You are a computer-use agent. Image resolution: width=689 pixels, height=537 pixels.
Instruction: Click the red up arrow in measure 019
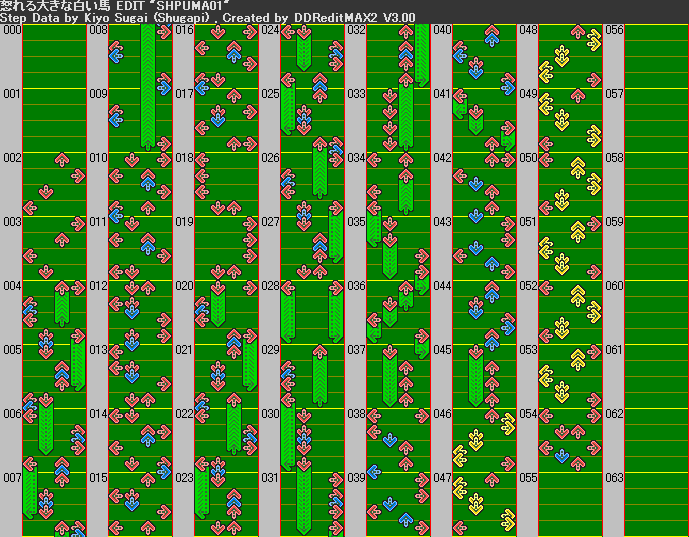coord(234,272)
